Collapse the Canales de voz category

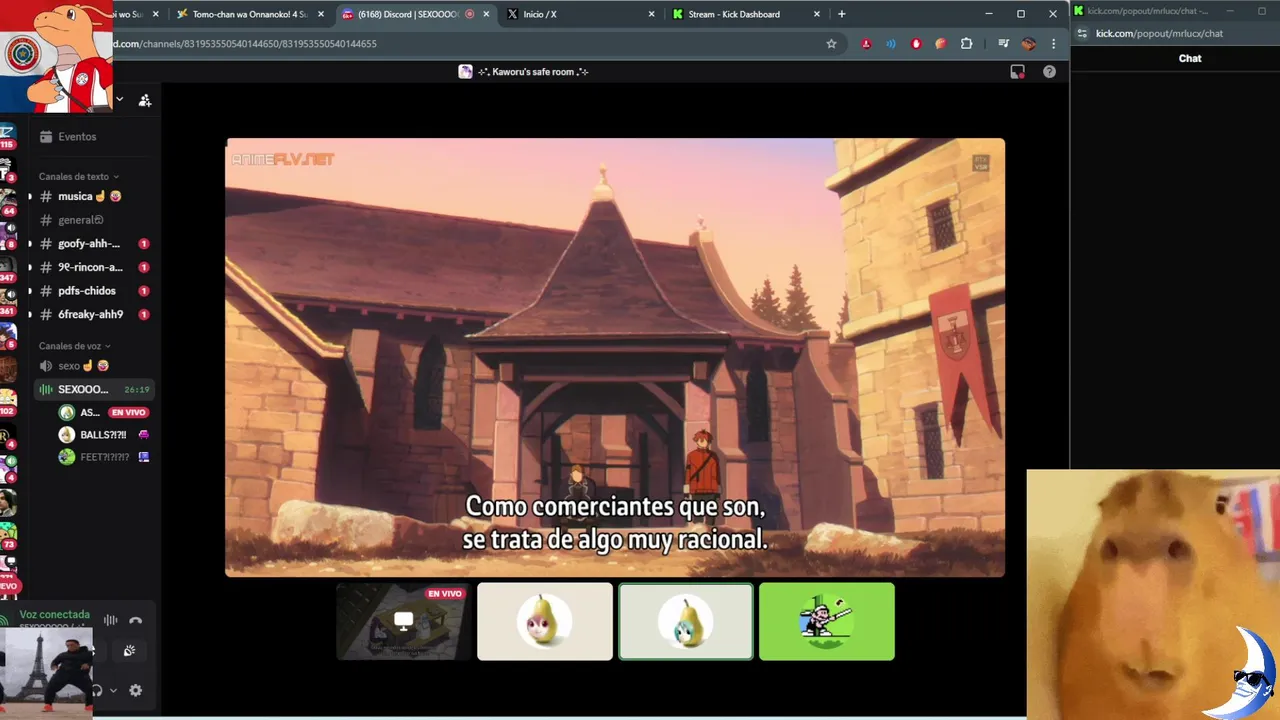pyautogui.click(x=74, y=346)
